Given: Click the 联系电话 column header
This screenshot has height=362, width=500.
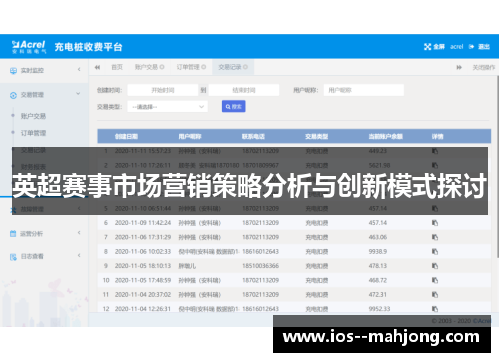Looking at the screenshot, I should point(253,136).
